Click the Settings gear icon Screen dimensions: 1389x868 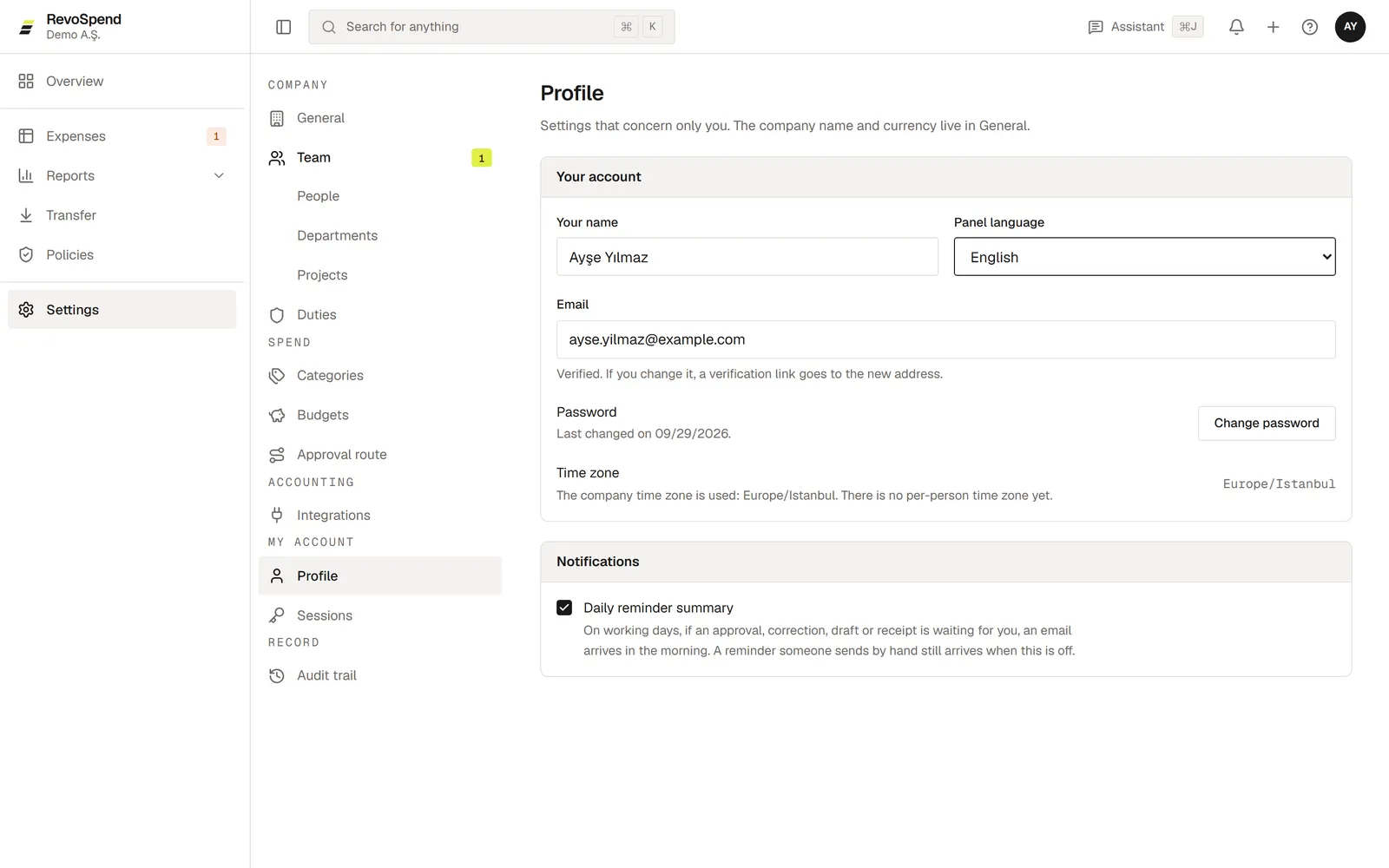click(26, 310)
